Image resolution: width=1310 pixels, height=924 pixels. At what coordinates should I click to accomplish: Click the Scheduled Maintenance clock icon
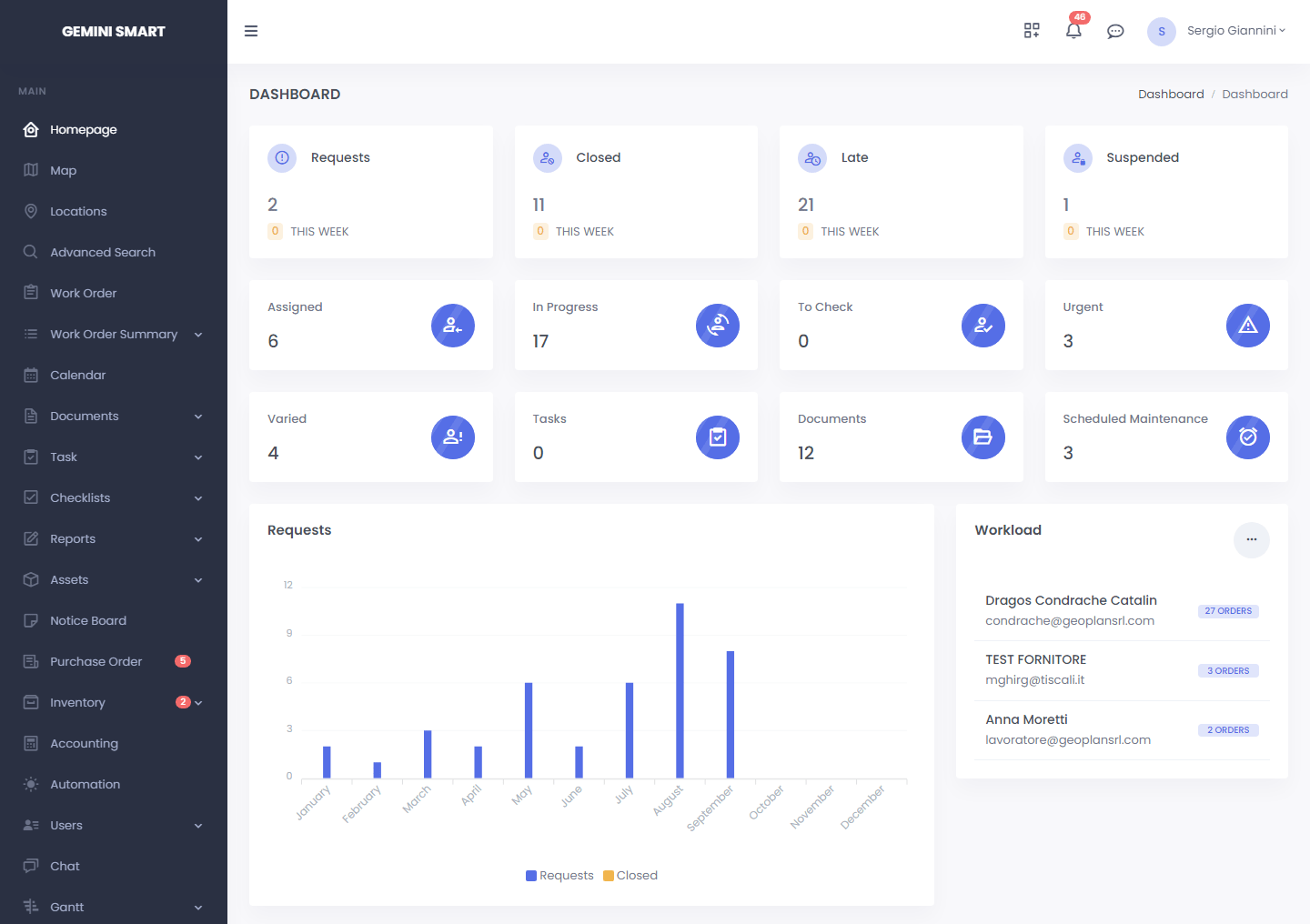click(1247, 437)
